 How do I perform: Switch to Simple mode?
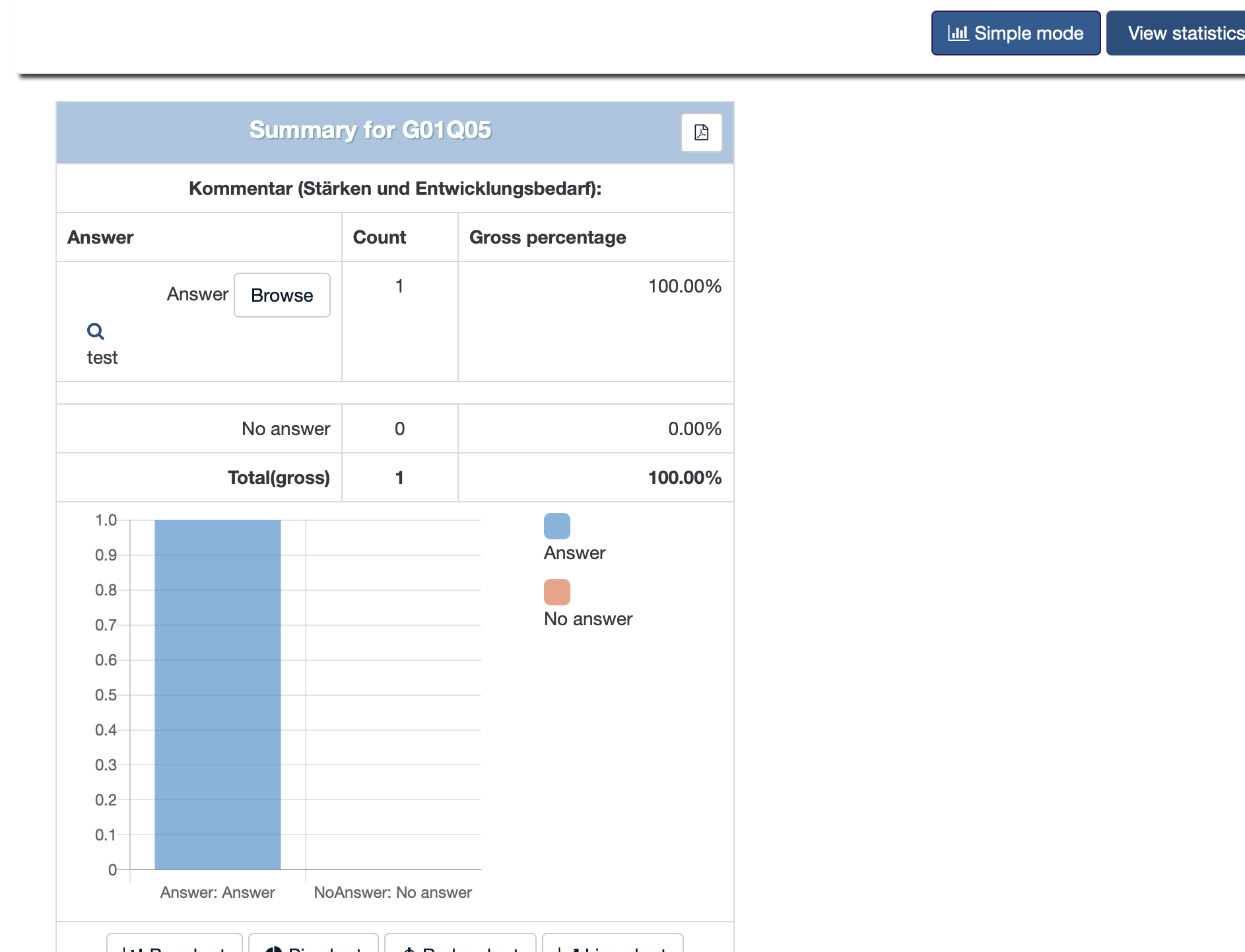click(1015, 33)
